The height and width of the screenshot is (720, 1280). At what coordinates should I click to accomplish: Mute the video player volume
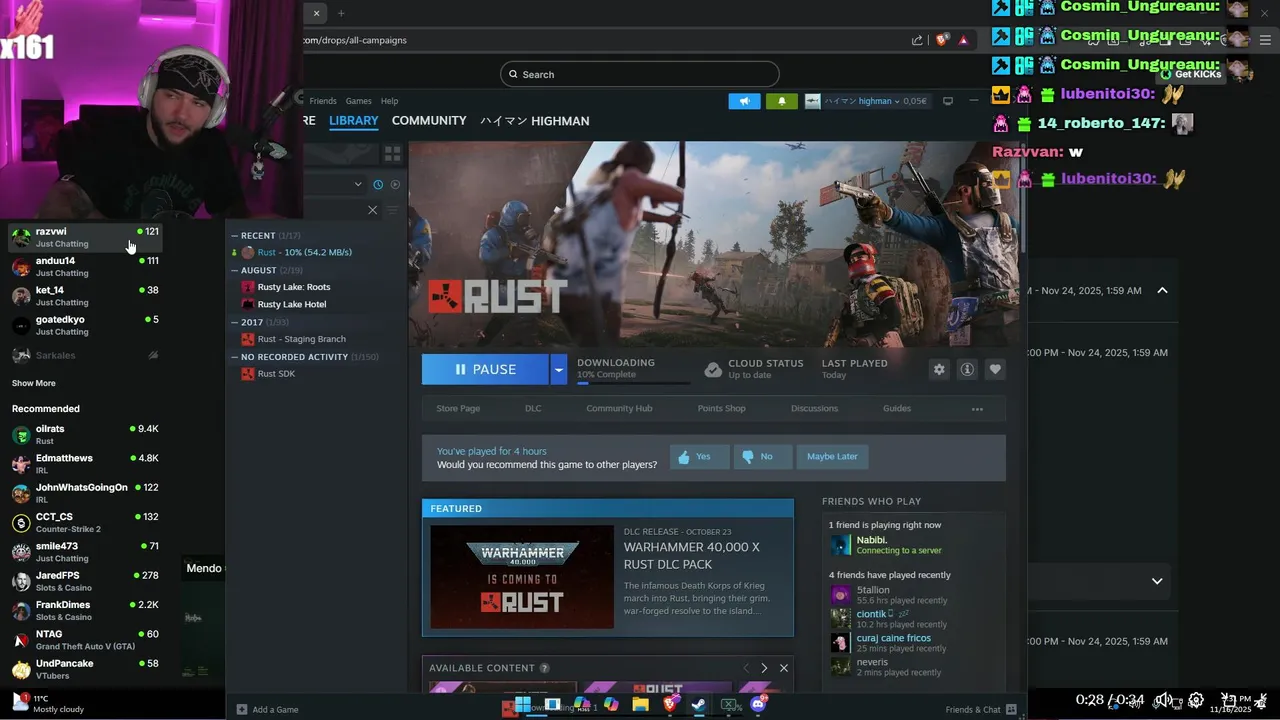(x=1165, y=701)
